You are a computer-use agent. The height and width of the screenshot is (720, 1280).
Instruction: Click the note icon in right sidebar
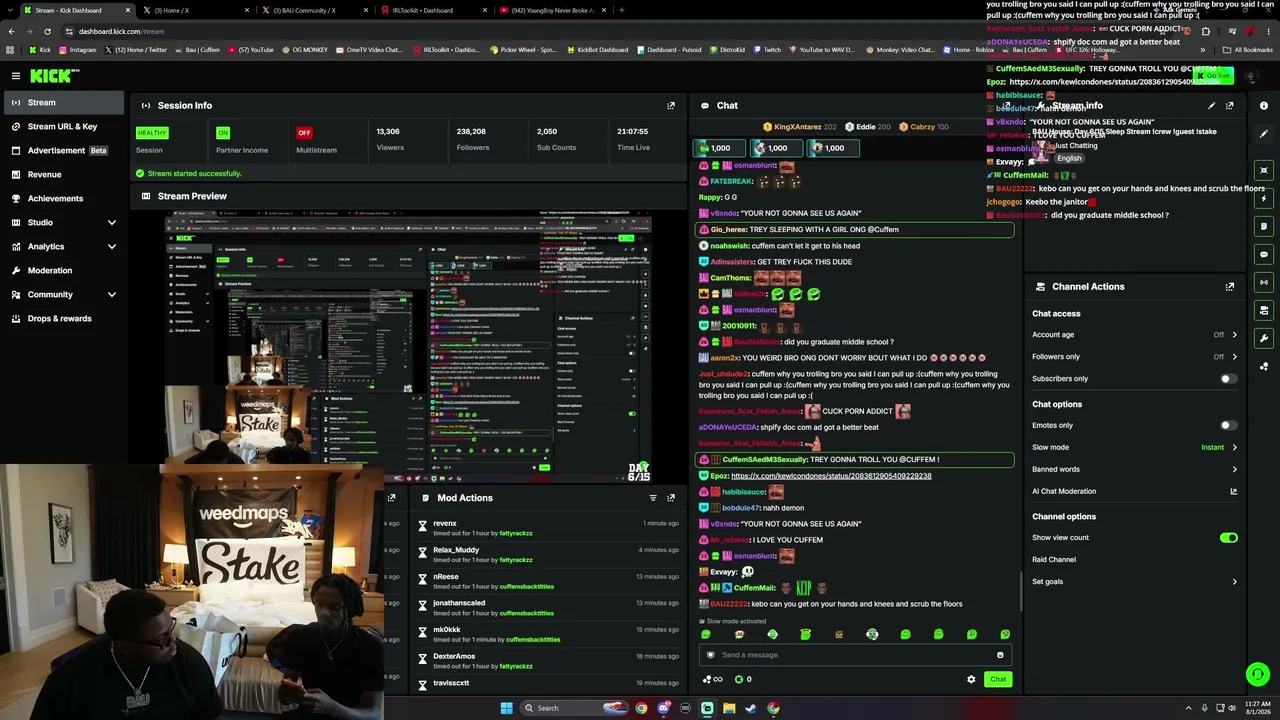point(1264,226)
